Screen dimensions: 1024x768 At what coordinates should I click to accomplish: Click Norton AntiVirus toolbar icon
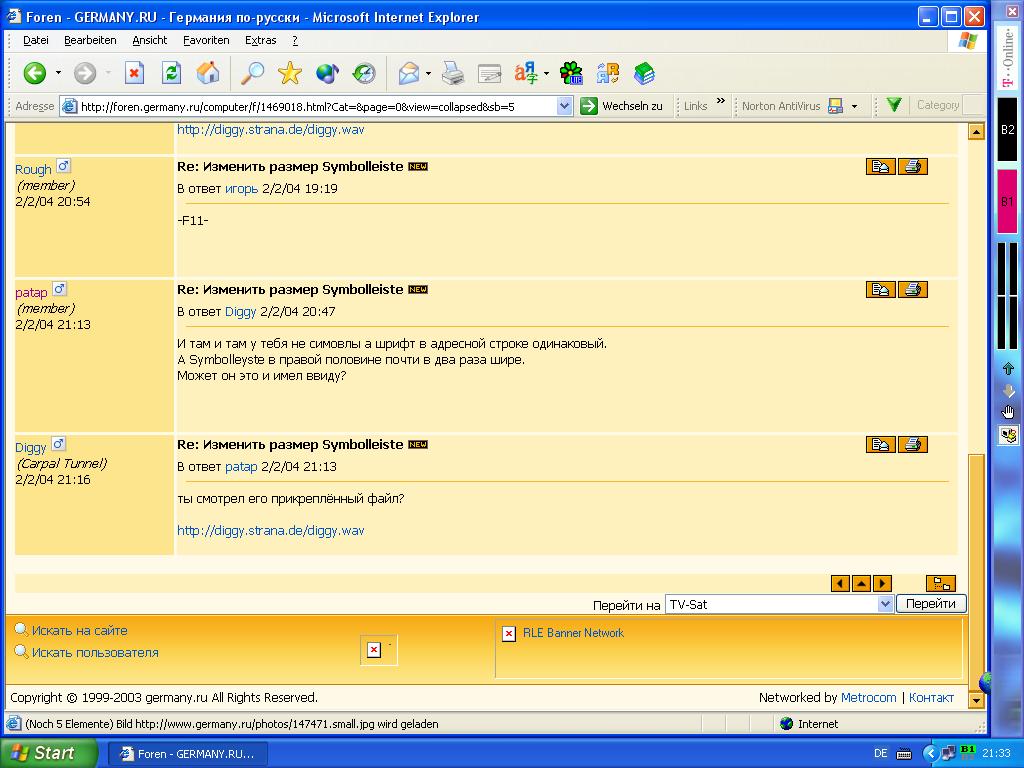click(835, 106)
